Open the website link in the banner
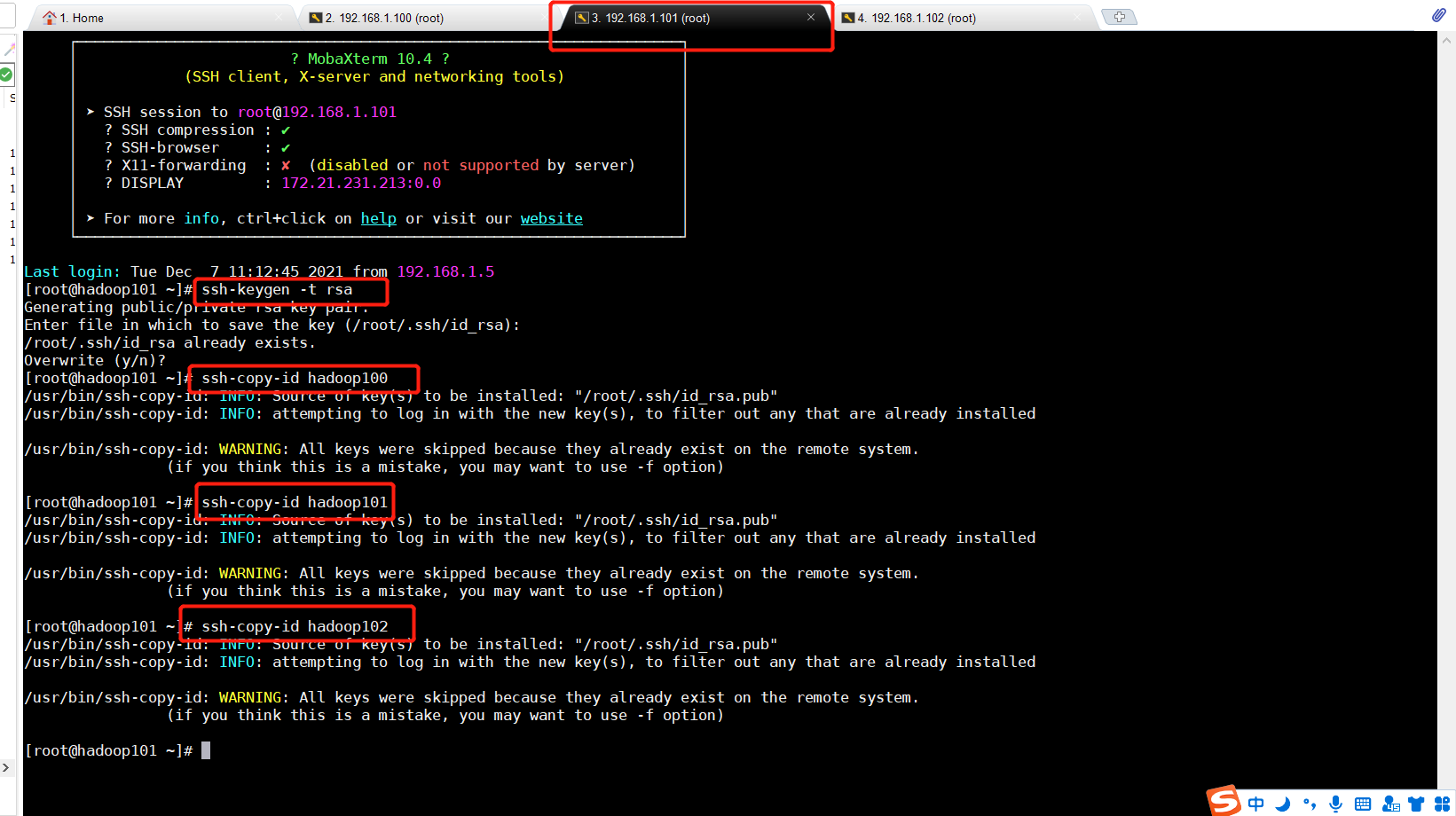The image size is (1456, 816). 552,218
